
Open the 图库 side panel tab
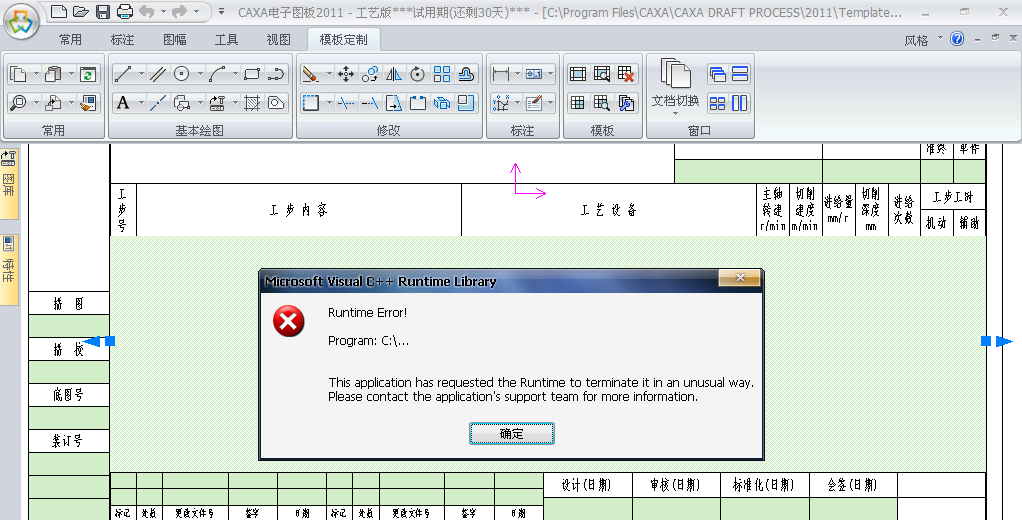[9, 184]
